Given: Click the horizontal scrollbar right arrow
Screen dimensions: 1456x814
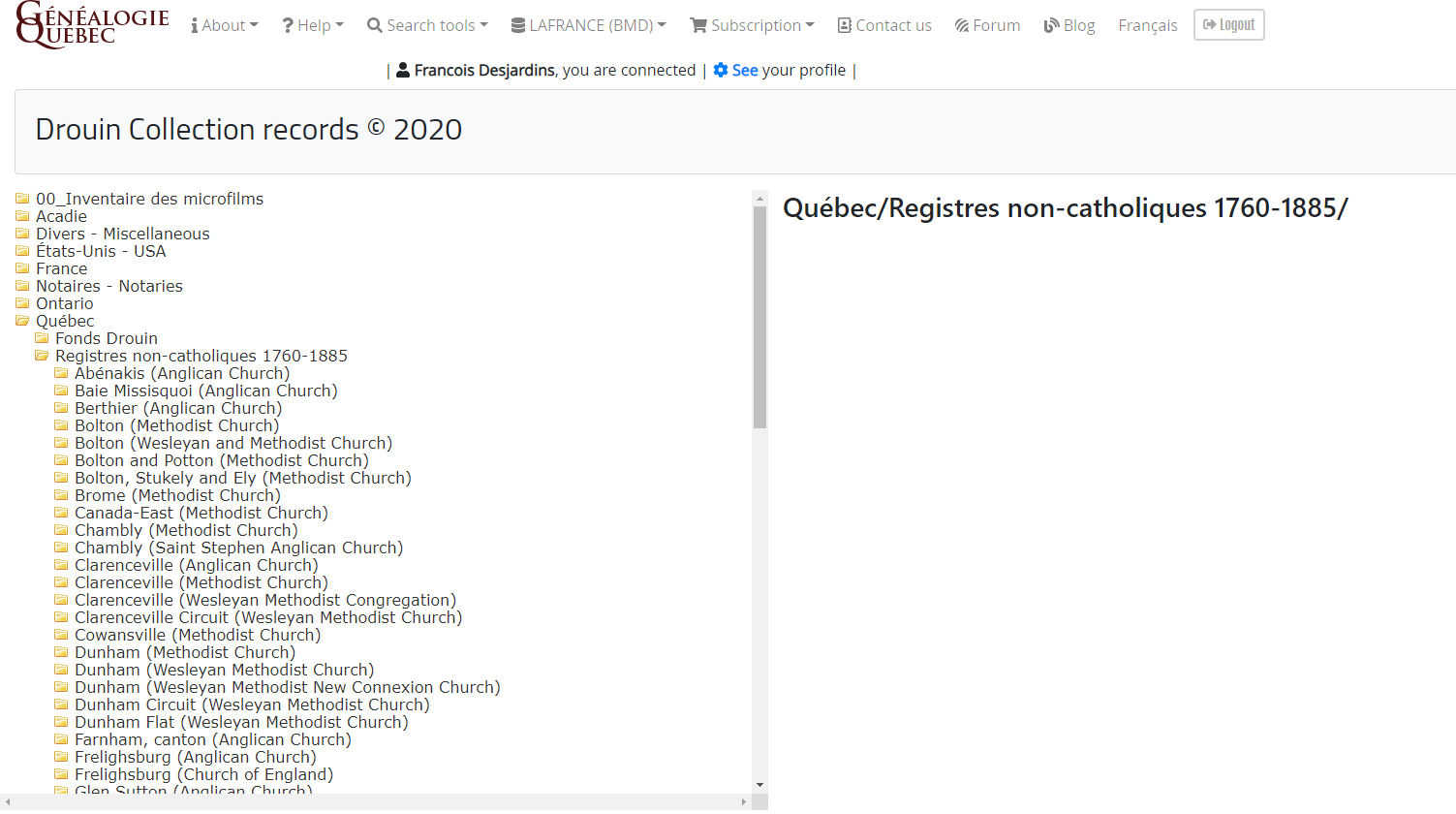Looking at the screenshot, I should [744, 801].
